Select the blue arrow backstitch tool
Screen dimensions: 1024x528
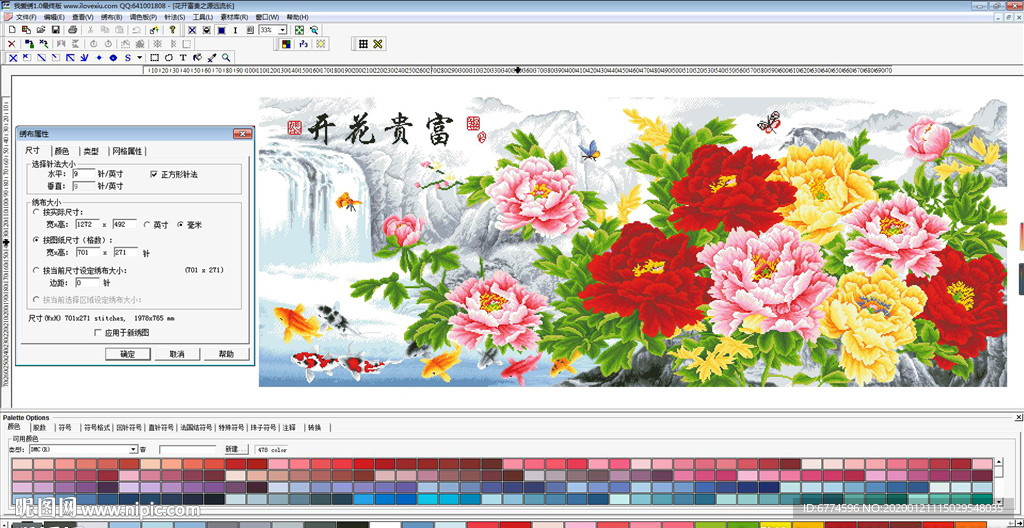pos(70,58)
